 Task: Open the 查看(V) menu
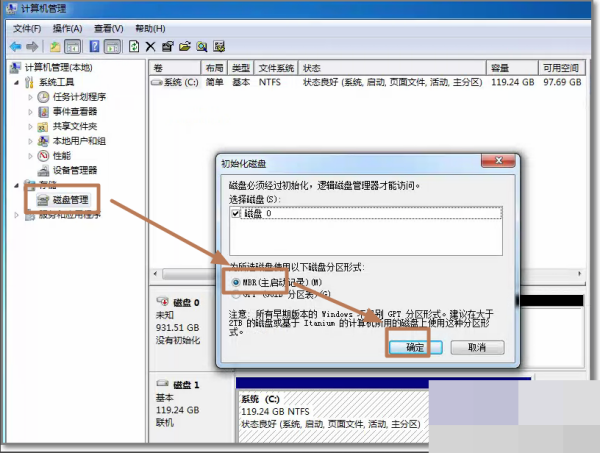pyautogui.click(x=109, y=29)
